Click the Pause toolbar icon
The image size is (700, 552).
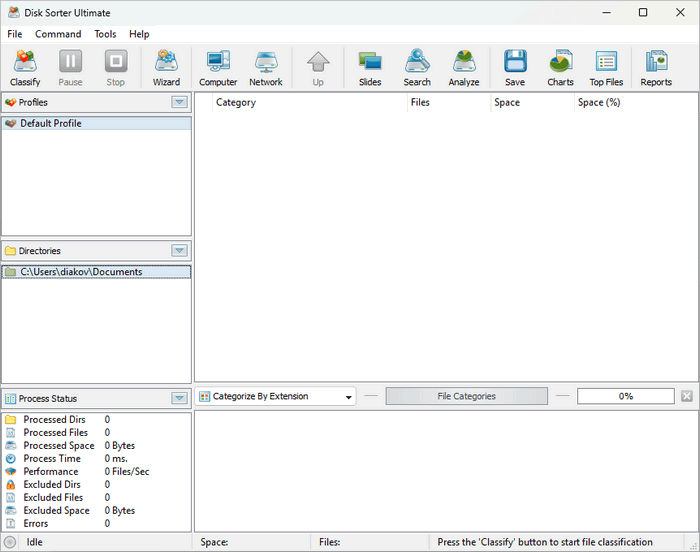[x=71, y=61]
